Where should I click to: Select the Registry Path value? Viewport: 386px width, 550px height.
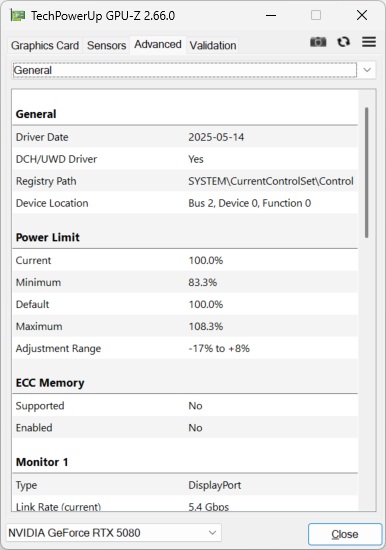[271, 181]
